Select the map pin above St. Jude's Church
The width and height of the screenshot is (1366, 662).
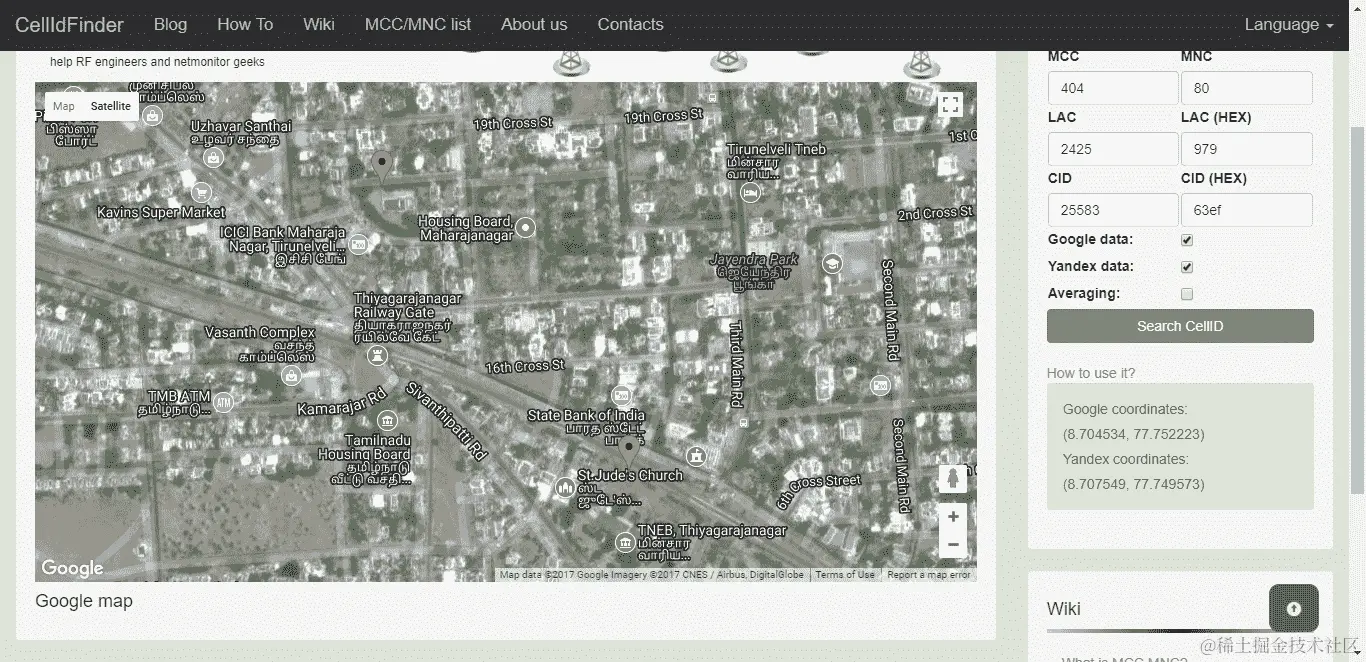(x=629, y=452)
